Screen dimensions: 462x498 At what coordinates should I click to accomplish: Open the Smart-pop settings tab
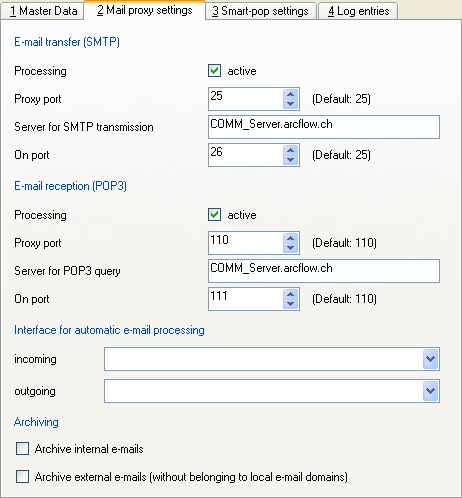[x=260, y=11]
